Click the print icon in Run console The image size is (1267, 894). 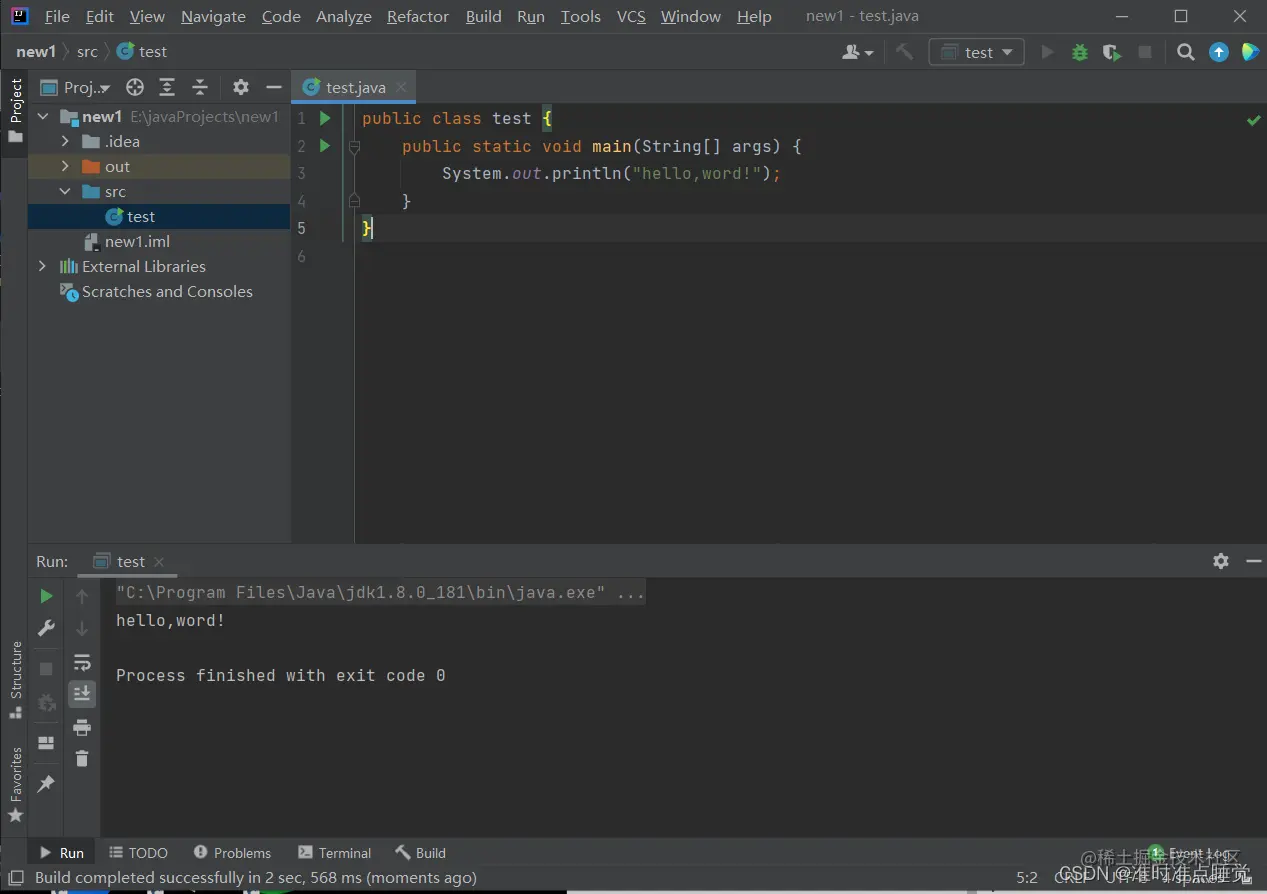point(82,727)
